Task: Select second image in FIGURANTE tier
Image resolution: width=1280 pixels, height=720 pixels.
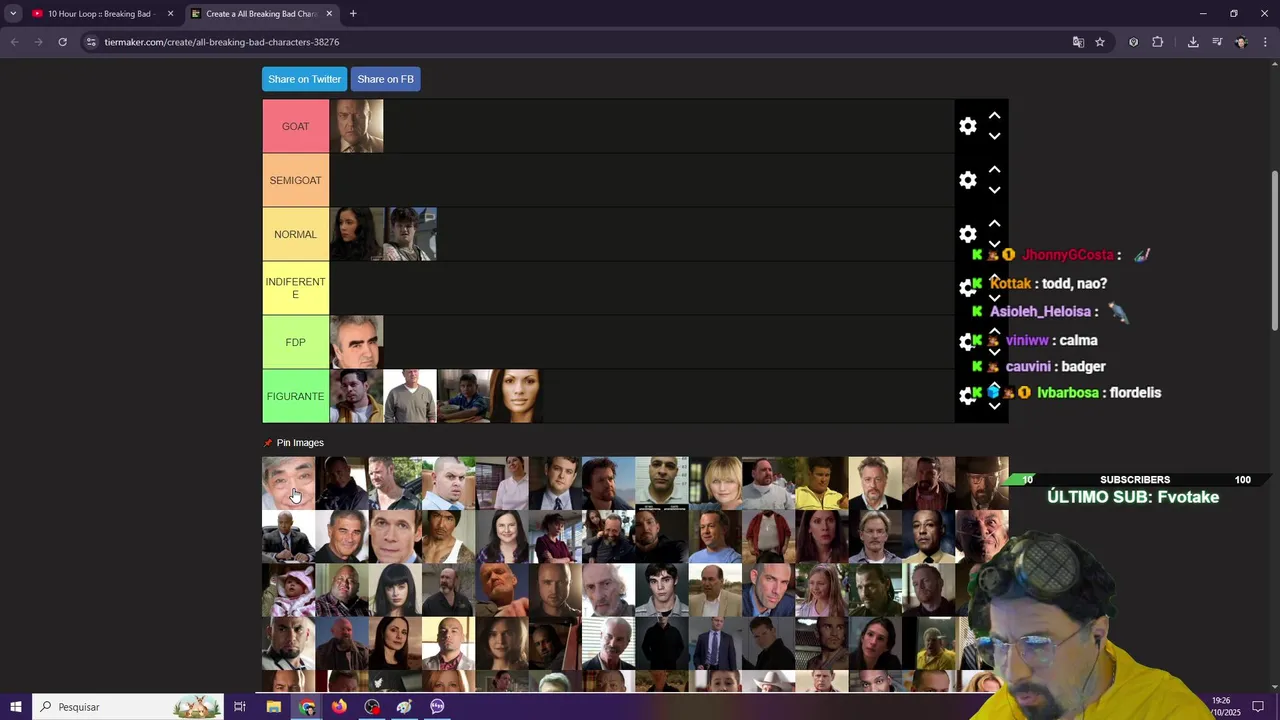Action: coord(410,396)
